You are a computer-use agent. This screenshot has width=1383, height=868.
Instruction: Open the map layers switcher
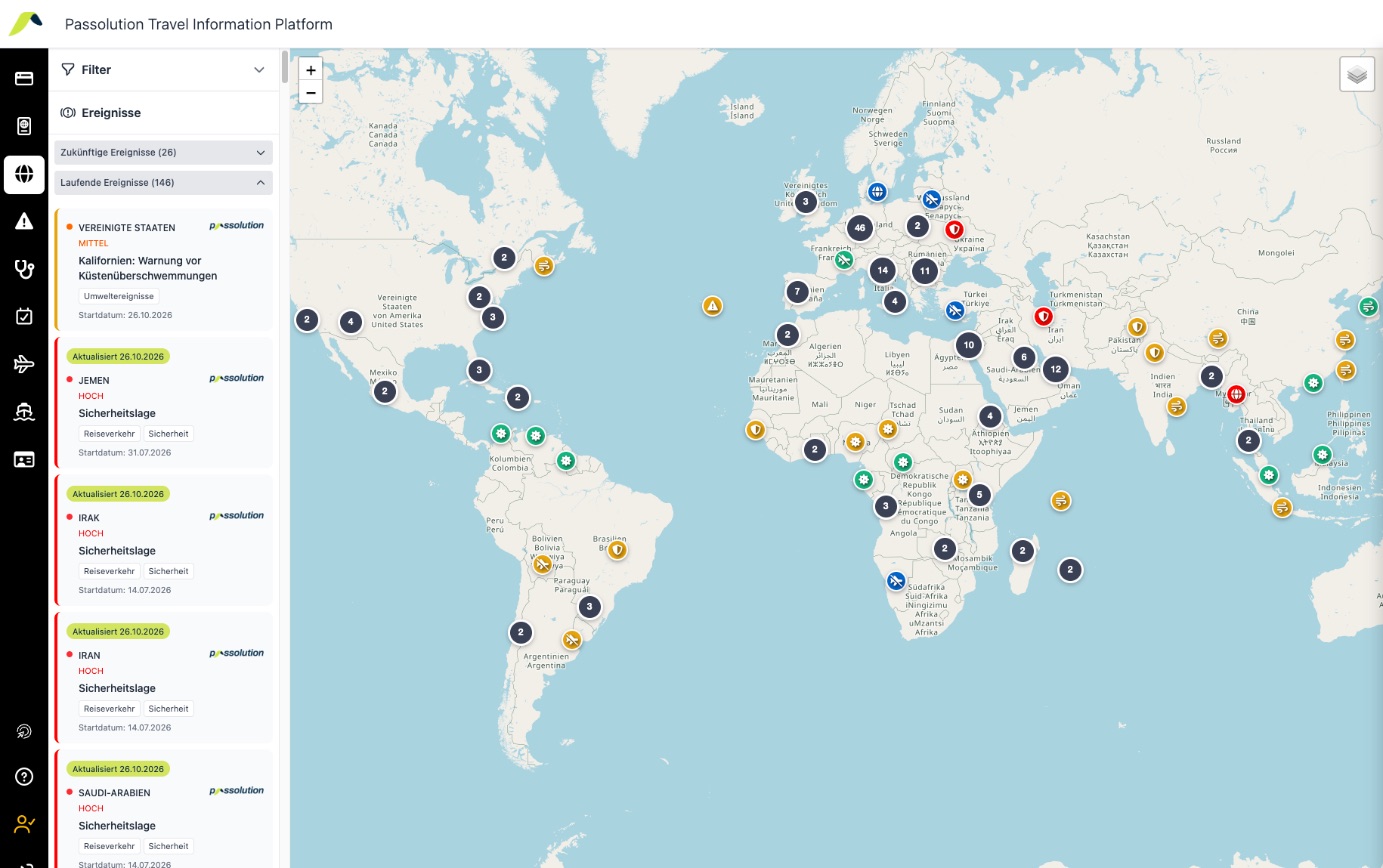click(1357, 74)
